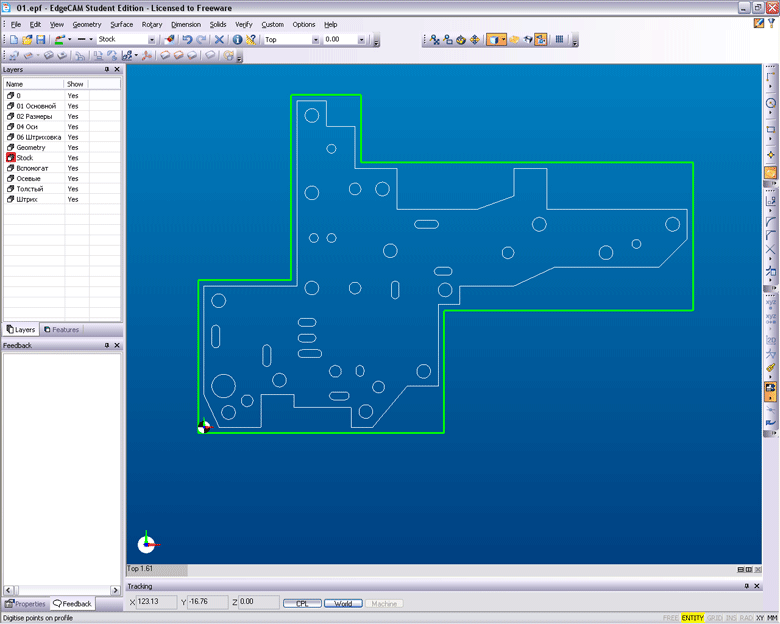Click the line tool at top of right toolbar
Screen dimensions: 780x624
click(x=771, y=77)
